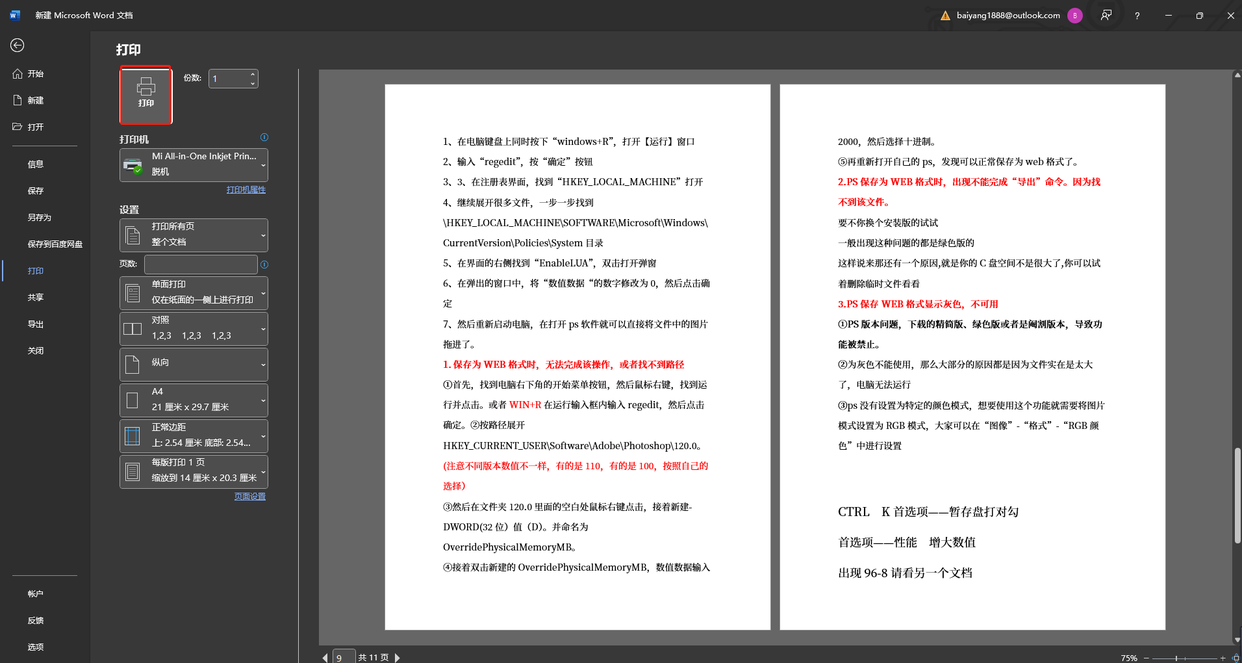
Task: Open the Mi All-in-One printer dropdown
Action: (194, 165)
